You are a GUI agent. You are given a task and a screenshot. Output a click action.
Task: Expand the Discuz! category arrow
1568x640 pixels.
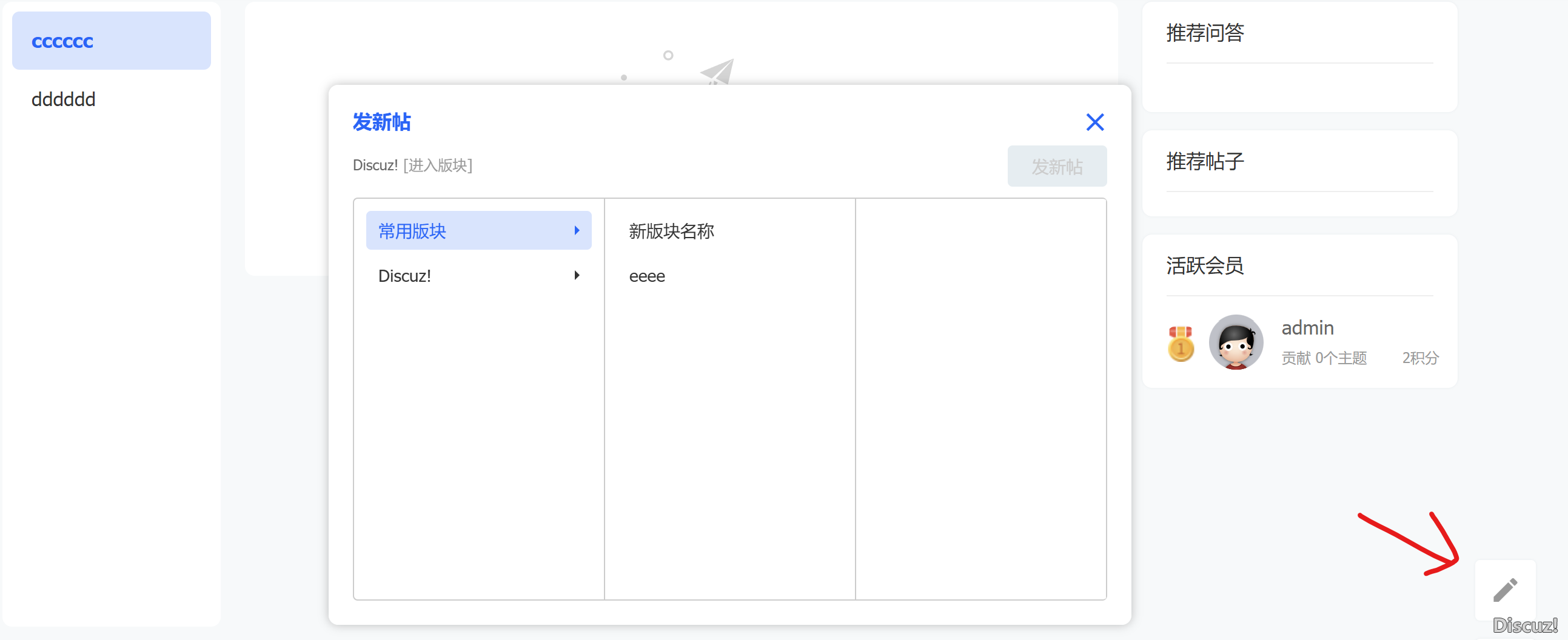tap(577, 275)
